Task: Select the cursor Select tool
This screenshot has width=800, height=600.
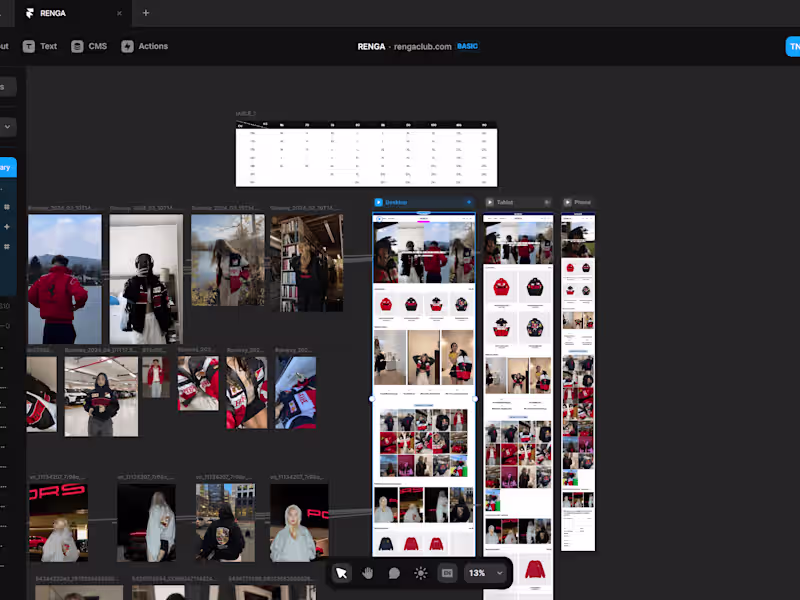Action: 342,573
